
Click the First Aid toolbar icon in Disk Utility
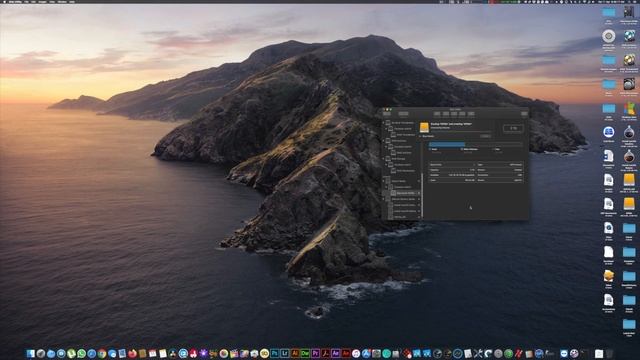(437, 113)
